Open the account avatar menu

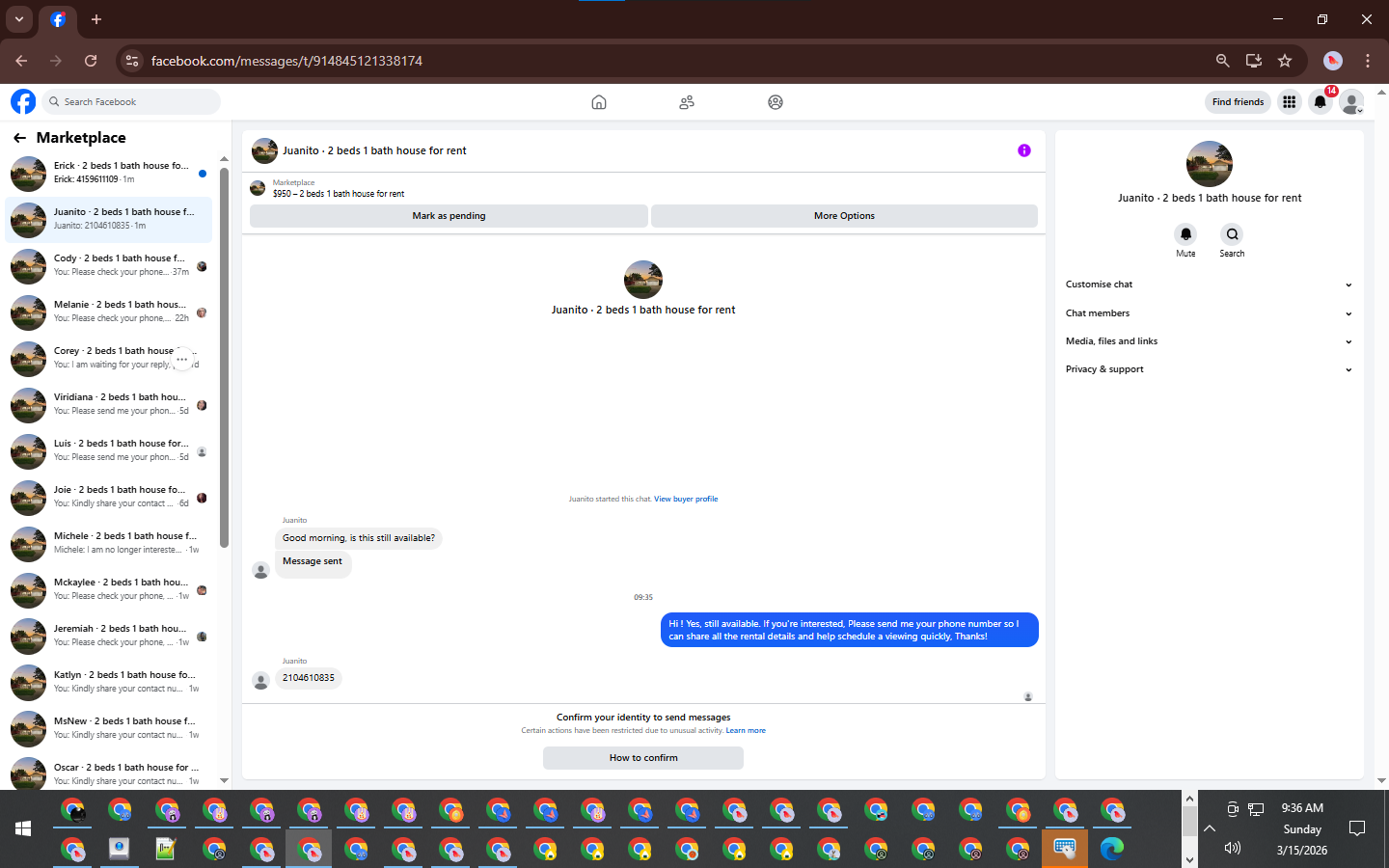(1352, 101)
